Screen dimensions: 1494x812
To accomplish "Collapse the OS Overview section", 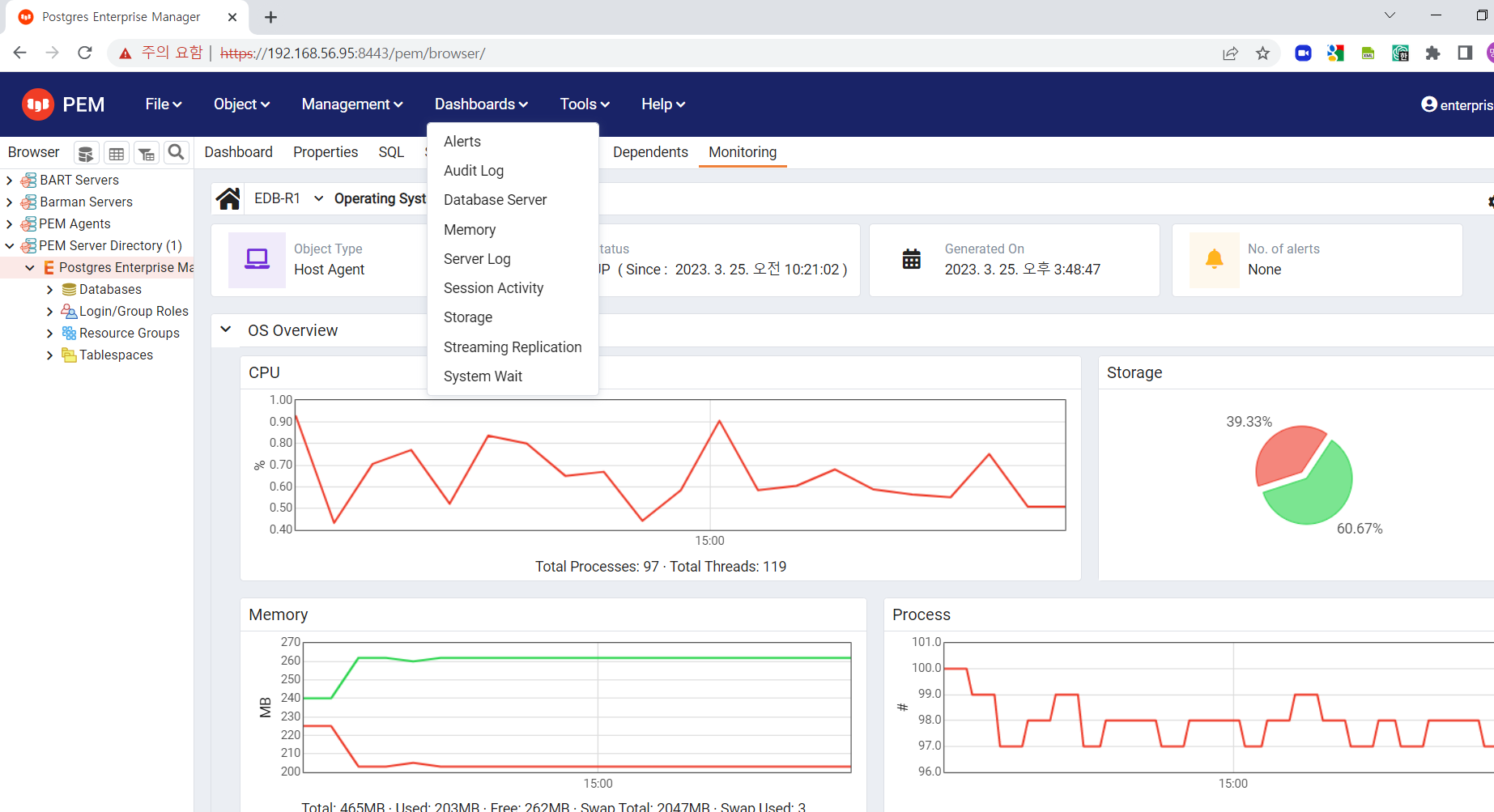I will [226, 329].
